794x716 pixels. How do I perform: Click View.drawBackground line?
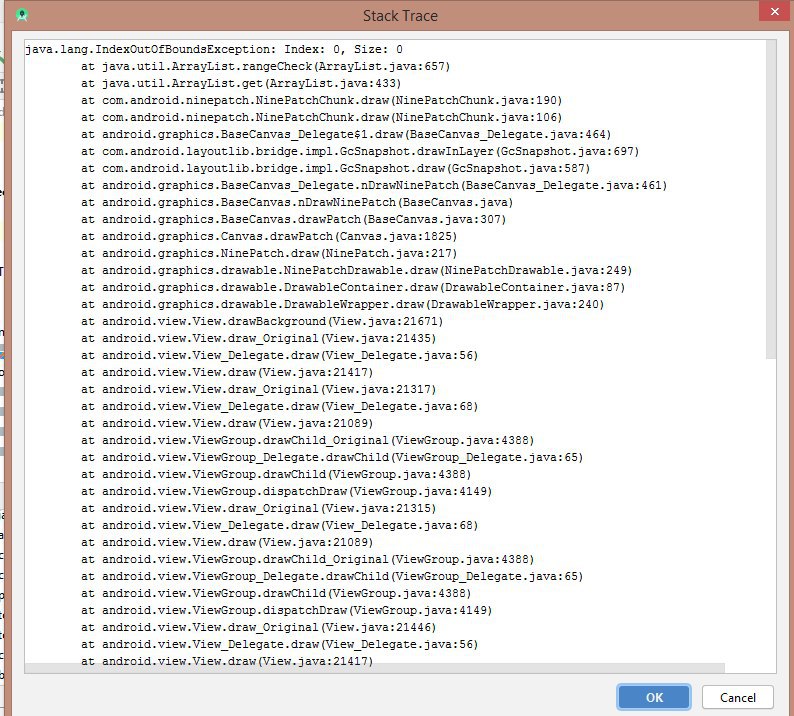click(262, 321)
